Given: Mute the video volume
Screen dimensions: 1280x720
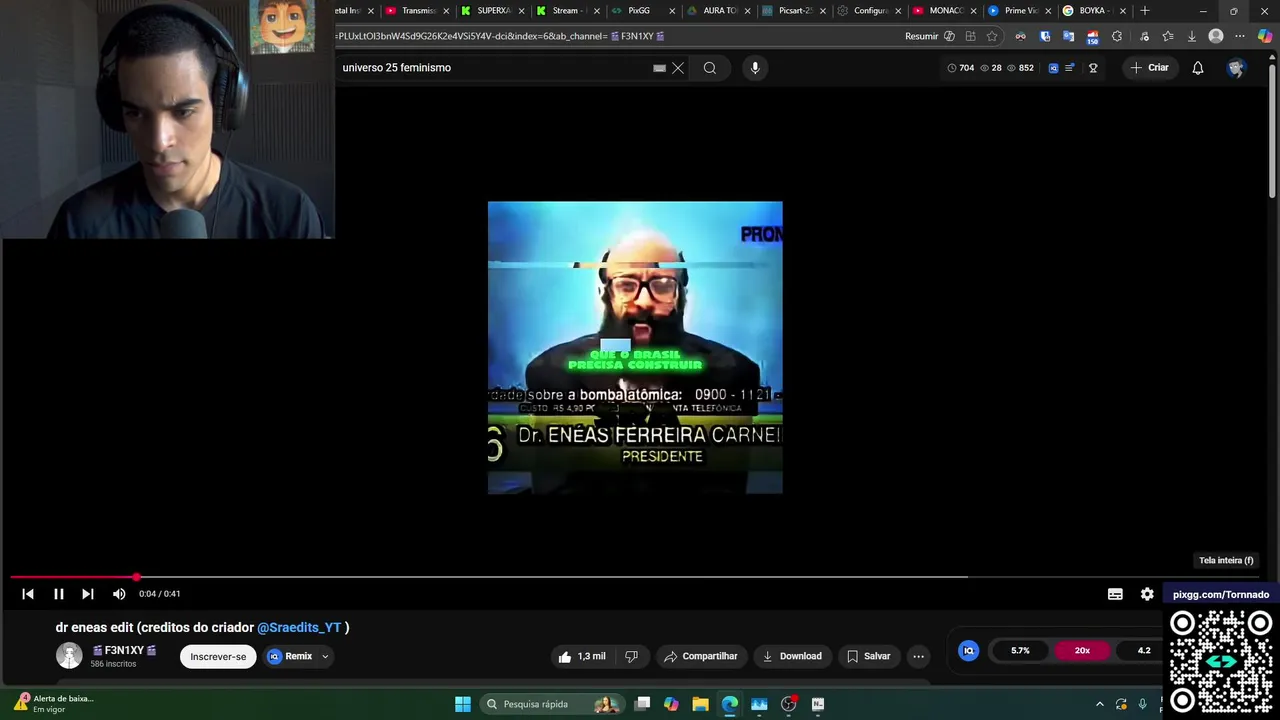Looking at the screenshot, I should (x=119, y=594).
